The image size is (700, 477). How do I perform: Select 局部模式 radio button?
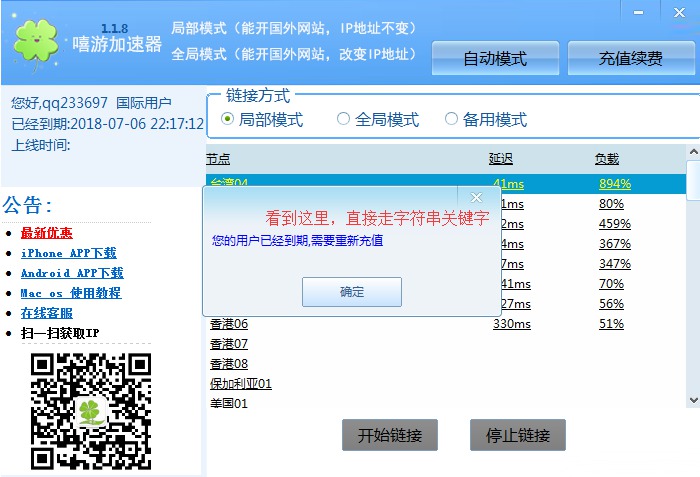click(x=227, y=119)
